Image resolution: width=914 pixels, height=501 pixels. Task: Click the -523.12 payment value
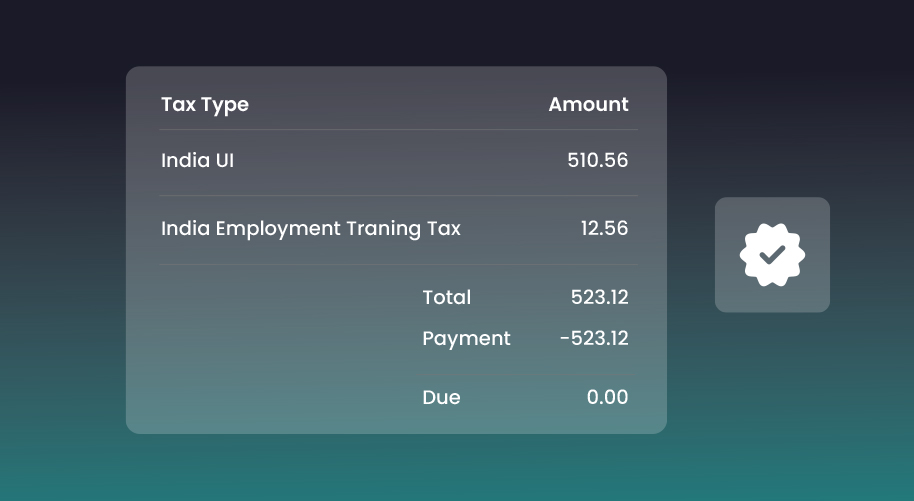coord(594,338)
